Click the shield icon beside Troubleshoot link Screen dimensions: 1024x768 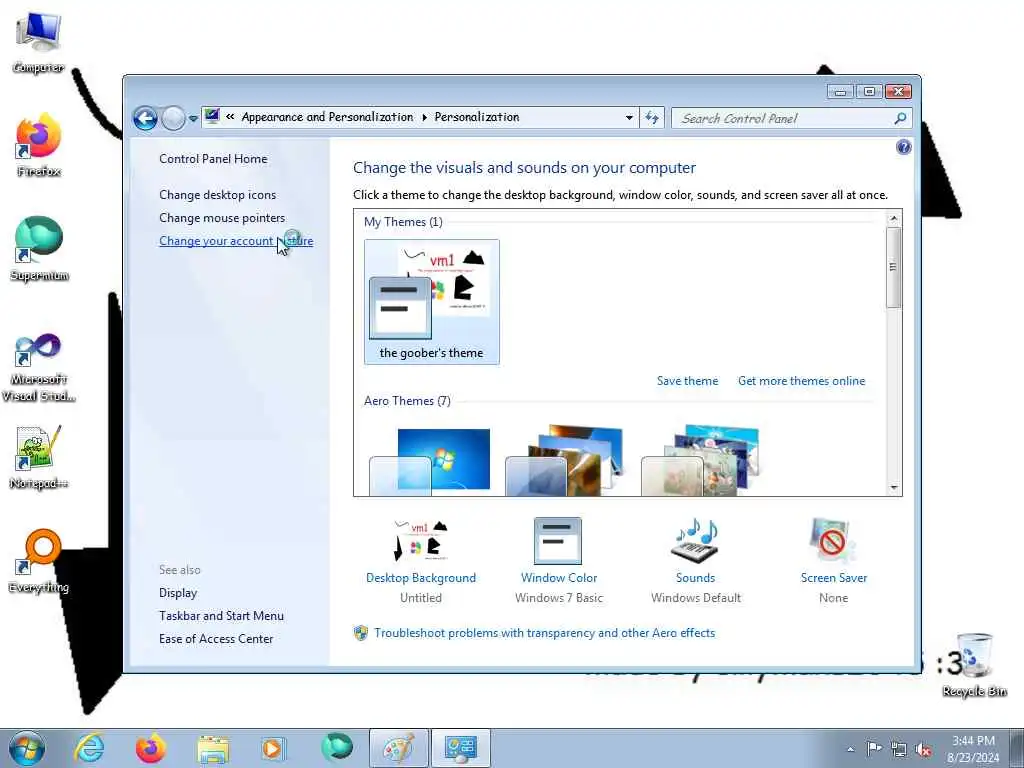point(360,633)
